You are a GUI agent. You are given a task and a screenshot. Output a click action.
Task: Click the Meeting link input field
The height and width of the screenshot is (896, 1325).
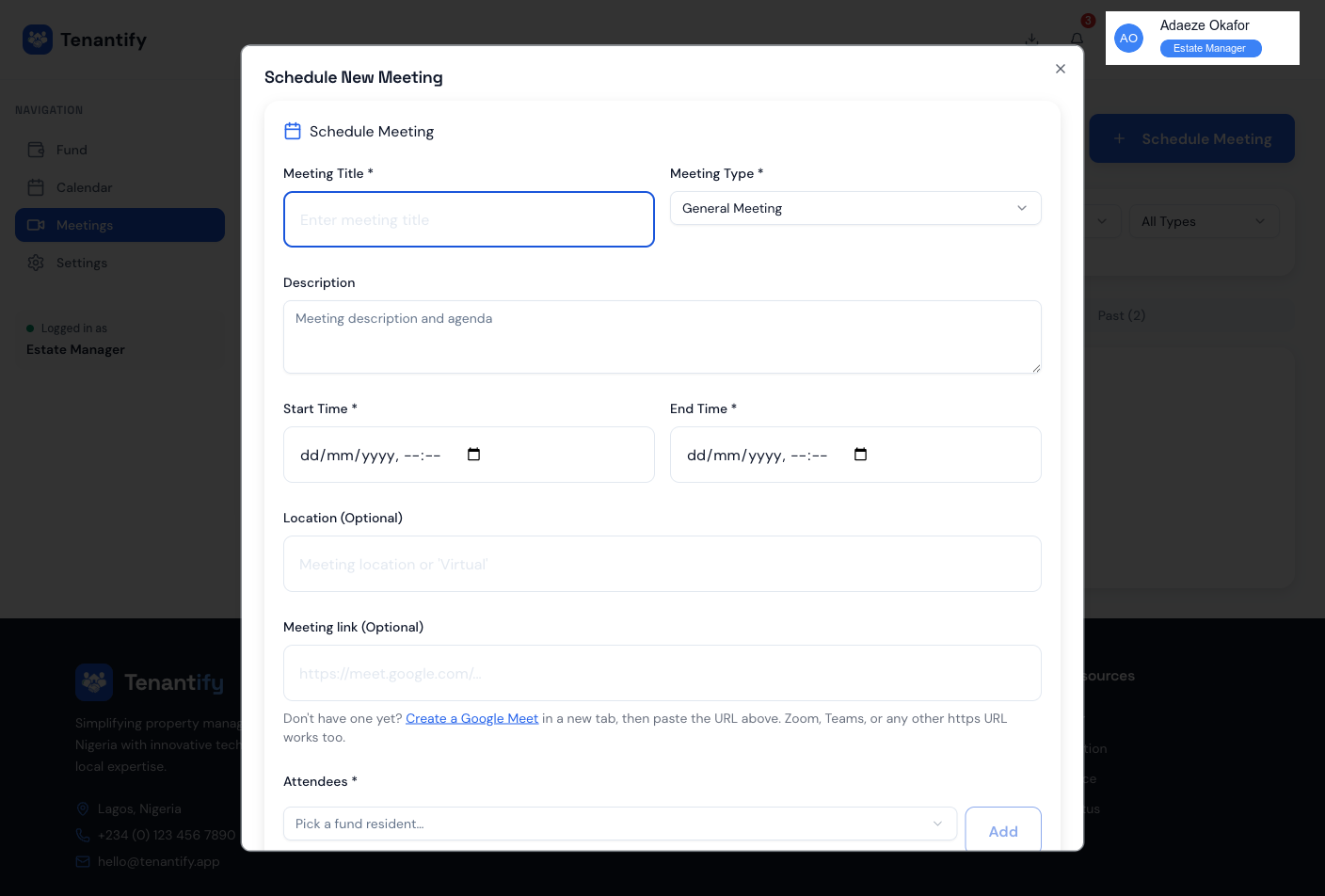[x=662, y=673]
